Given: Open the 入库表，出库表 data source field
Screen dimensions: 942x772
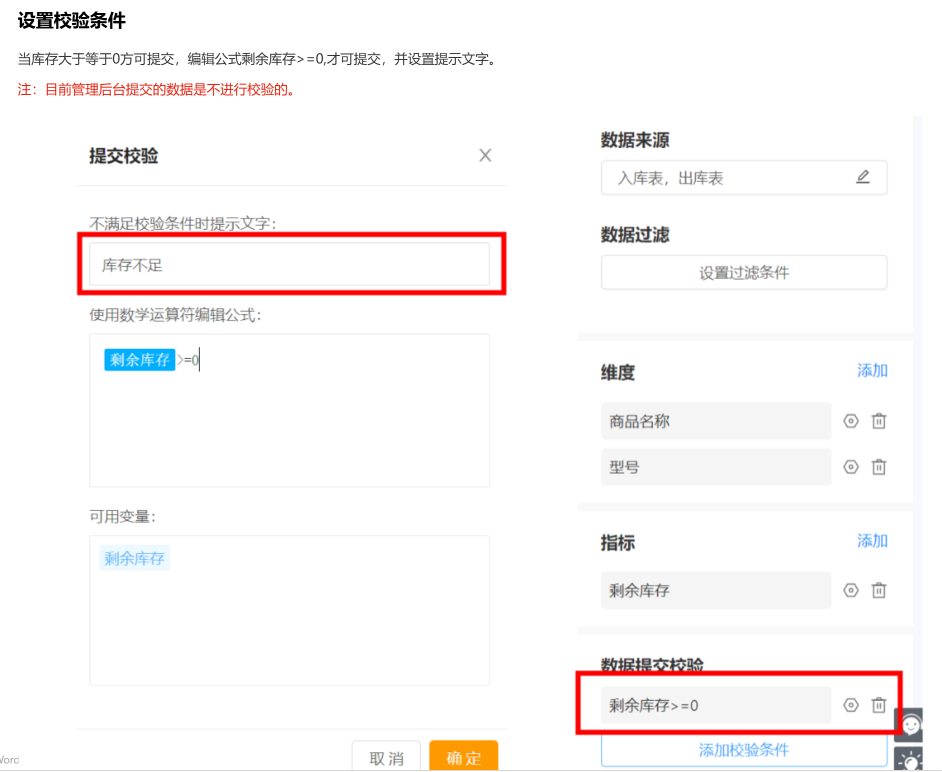Looking at the screenshot, I should 744,178.
